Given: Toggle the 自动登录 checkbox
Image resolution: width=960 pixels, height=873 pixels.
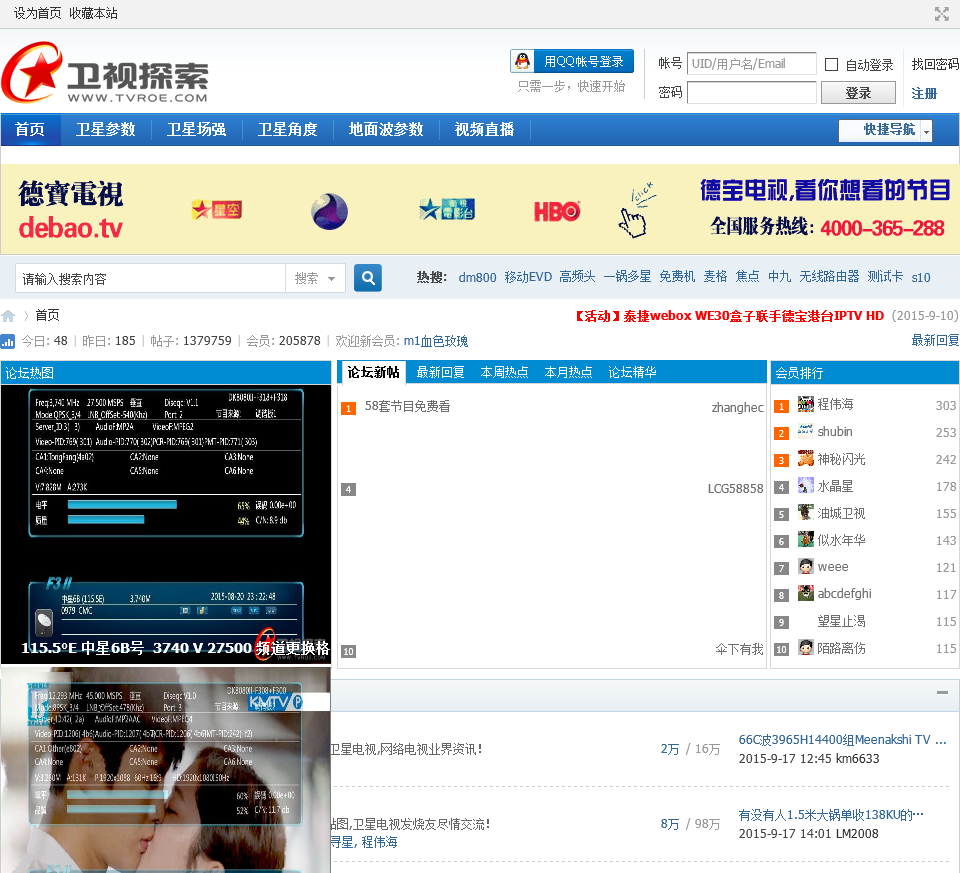Looking at the screenshot, I should (x=831, y=64).
